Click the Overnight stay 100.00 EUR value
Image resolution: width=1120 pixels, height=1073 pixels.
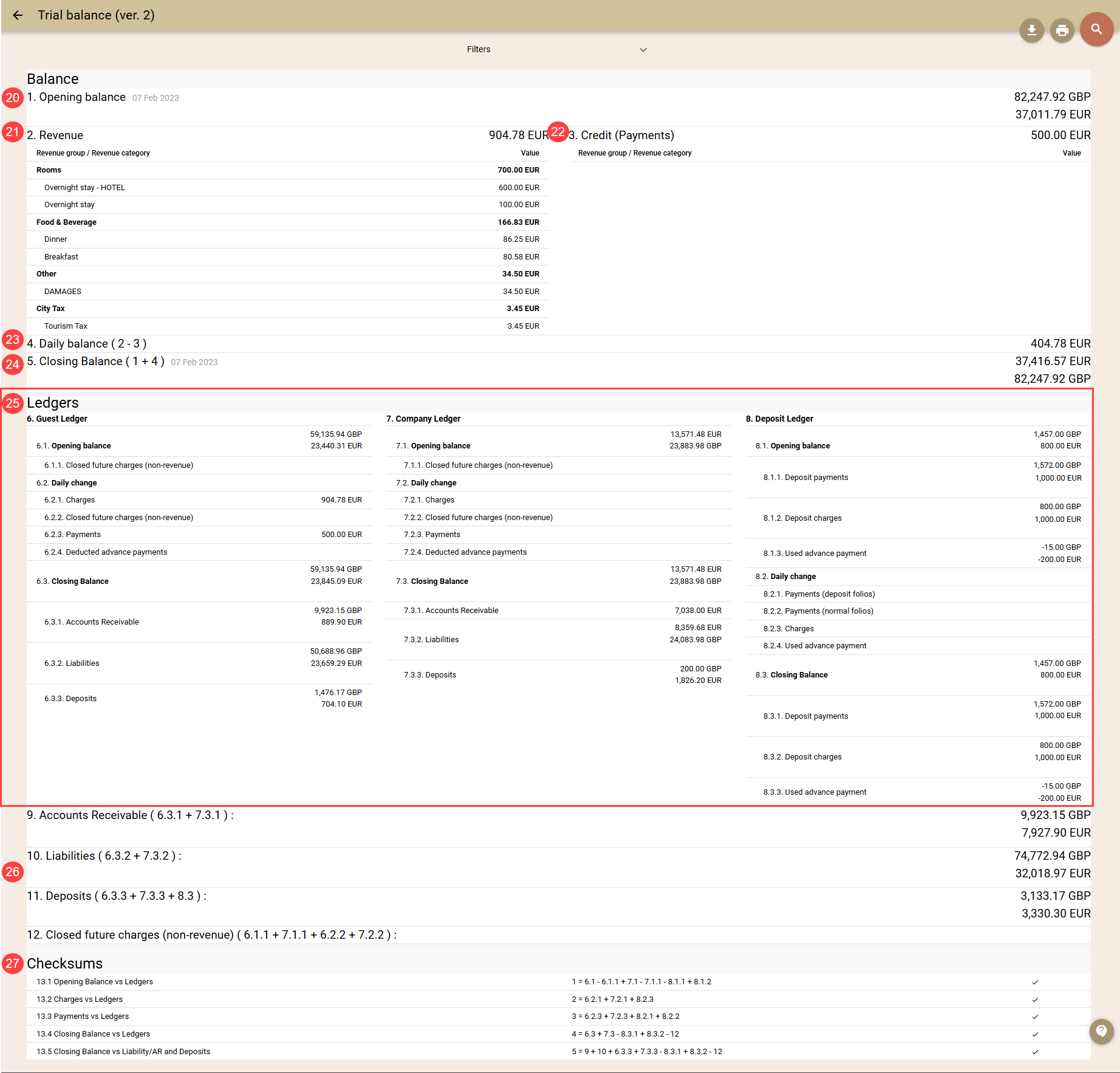point(519,205)
